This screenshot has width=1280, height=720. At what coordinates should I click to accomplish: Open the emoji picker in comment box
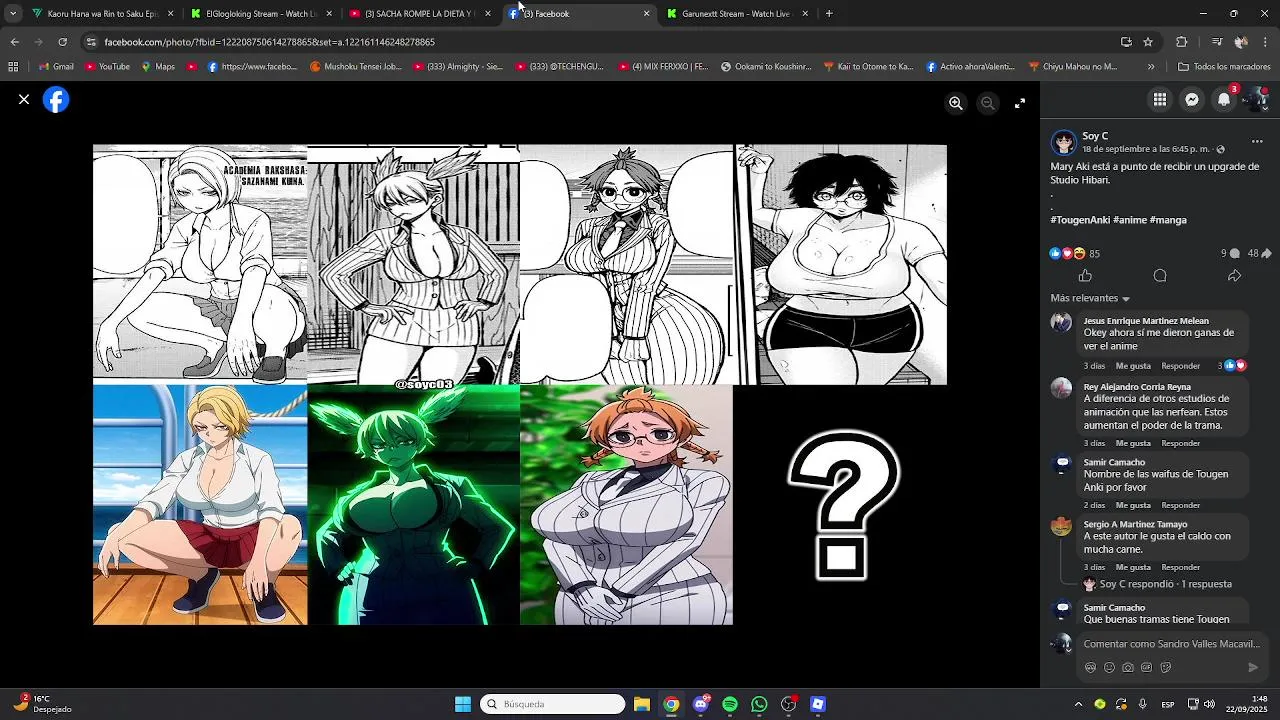point(1109,667)
